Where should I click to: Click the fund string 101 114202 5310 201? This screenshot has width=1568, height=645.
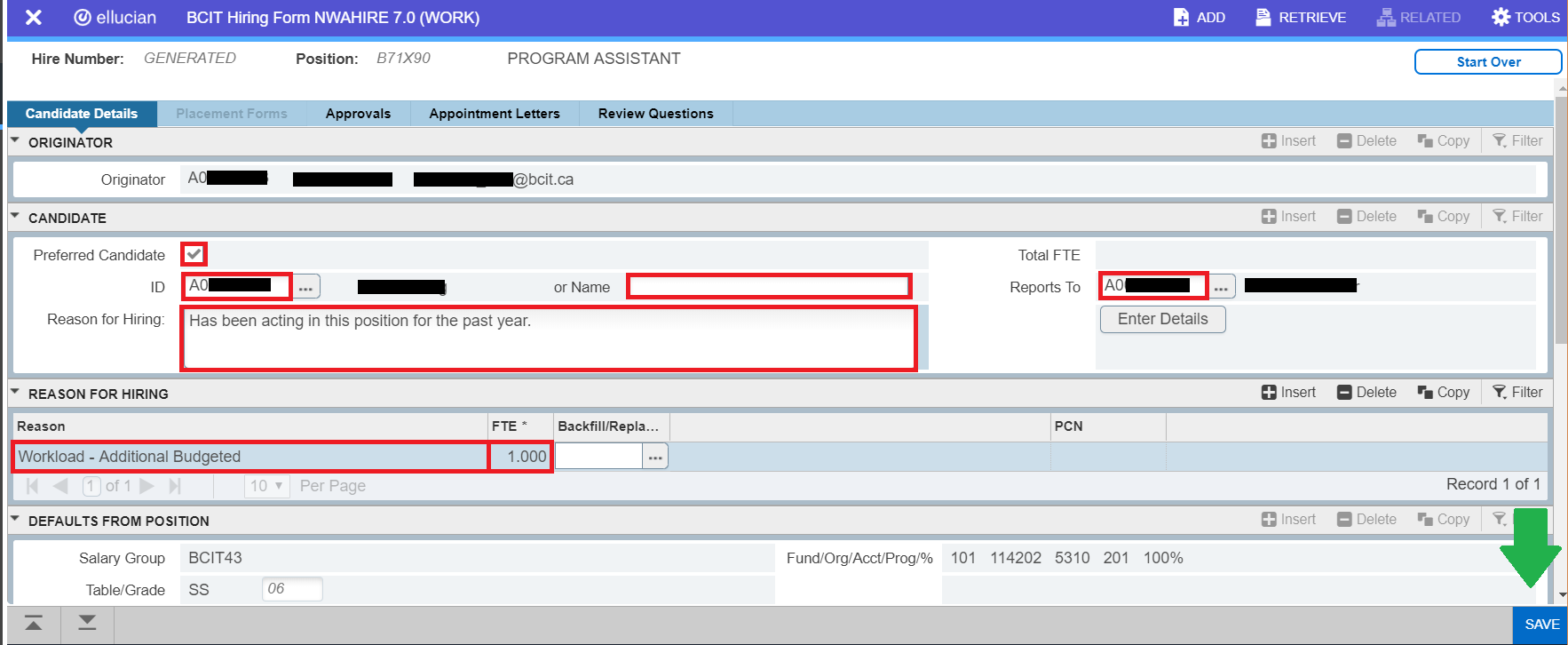click(x=1040, y=558)
